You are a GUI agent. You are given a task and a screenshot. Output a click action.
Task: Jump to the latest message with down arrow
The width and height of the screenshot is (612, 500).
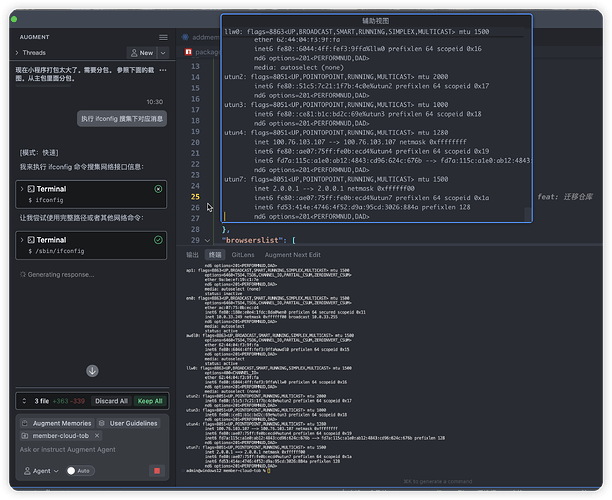tap(93, 371)
